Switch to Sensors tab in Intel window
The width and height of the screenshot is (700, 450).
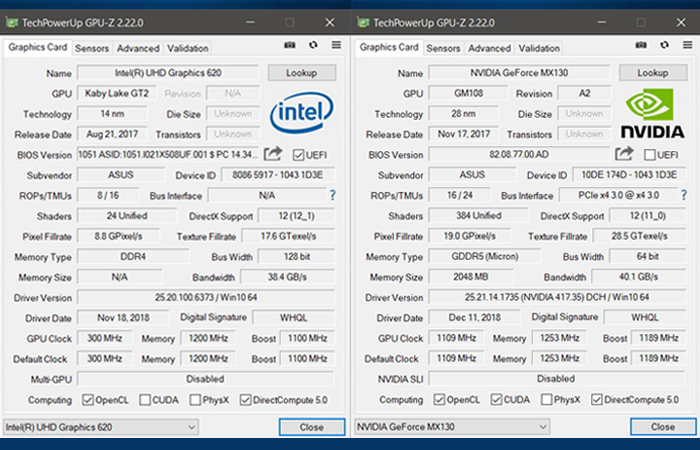coord(92,48)
